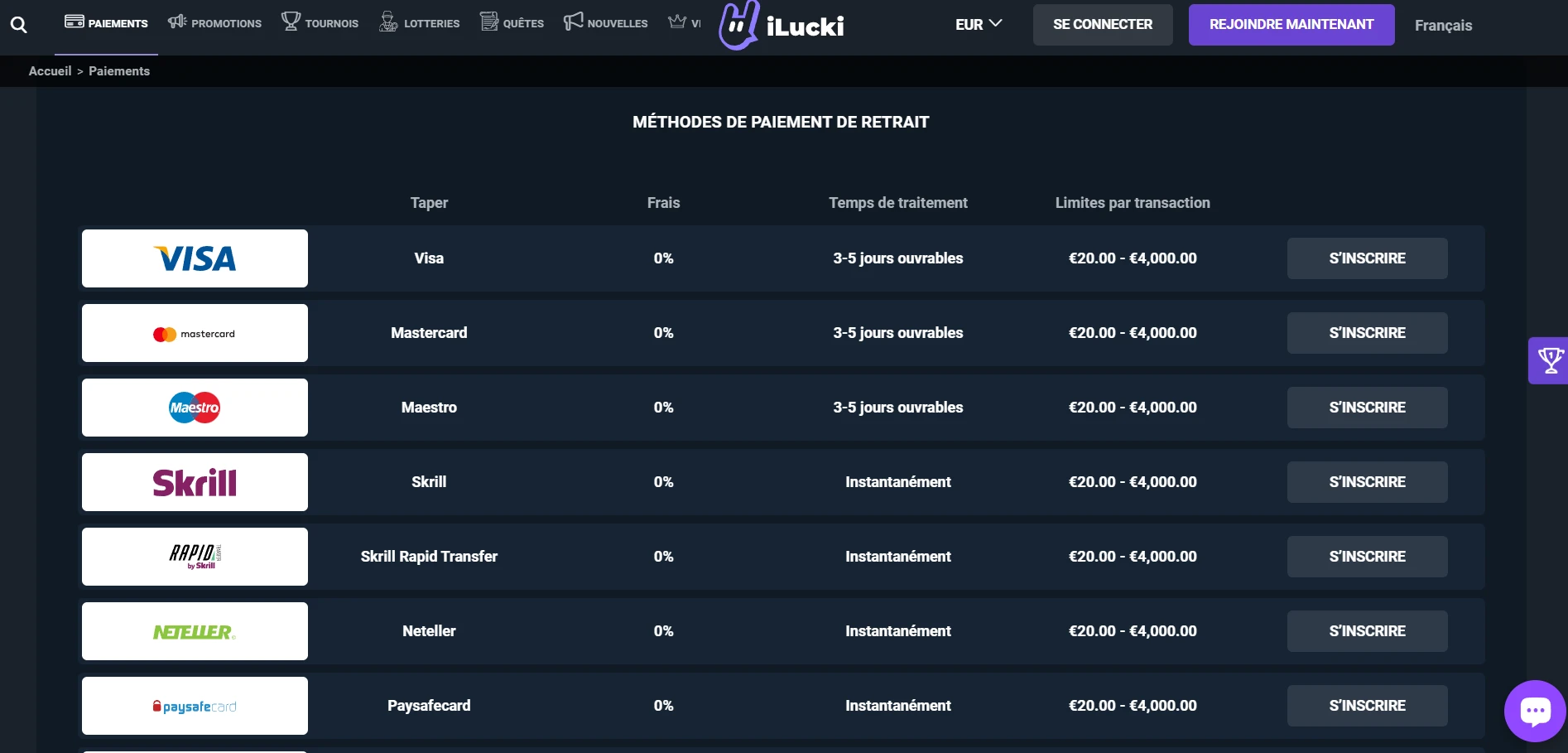Click Limites par transaction header
Image resolution: width=1568 pixels, height=753 pixels.
[x=1133, y=203]
